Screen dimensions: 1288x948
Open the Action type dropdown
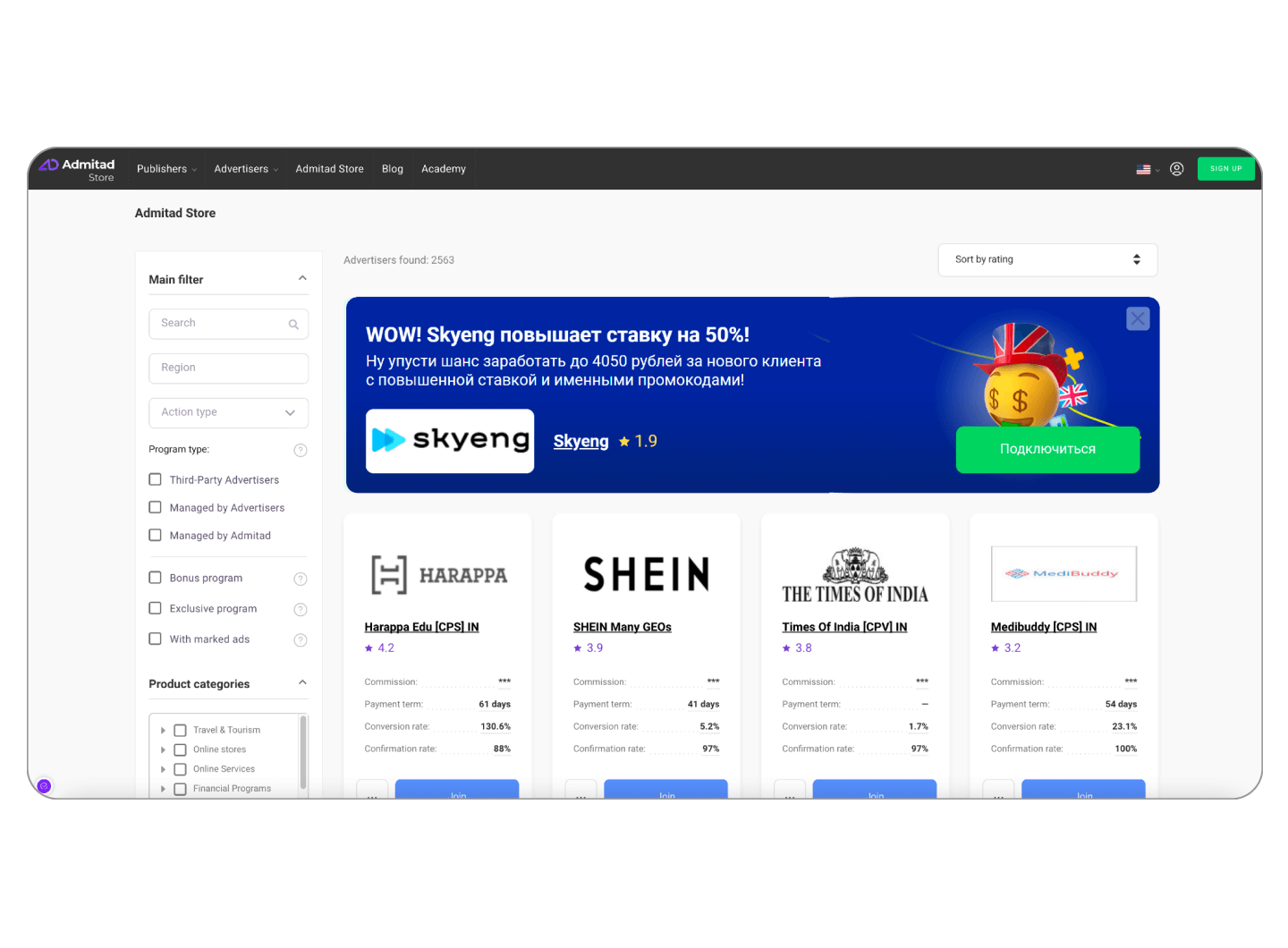point(229,413)
